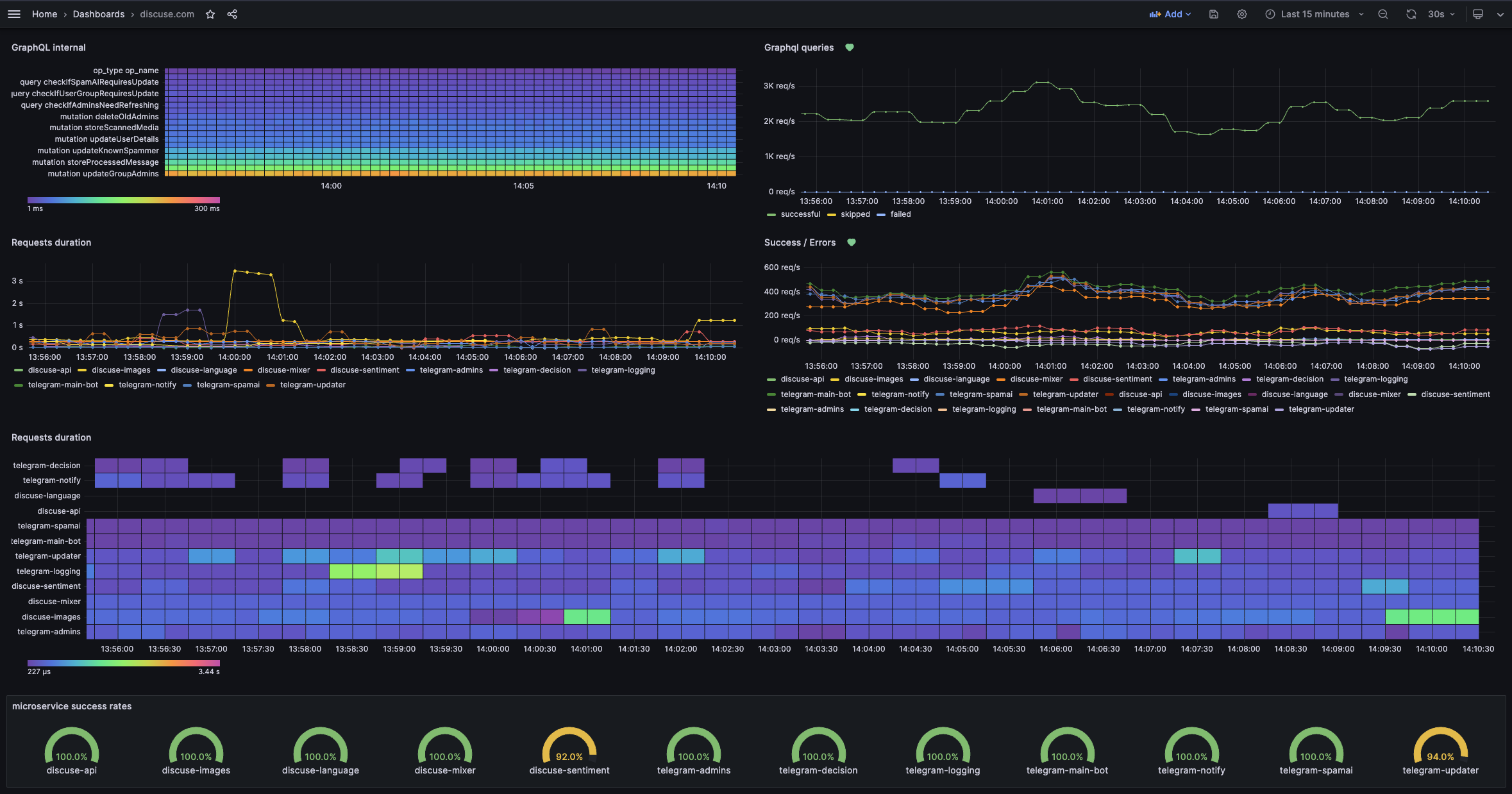Open the hamburger navigation menu

pyautogui.click(x=14, y=14)
